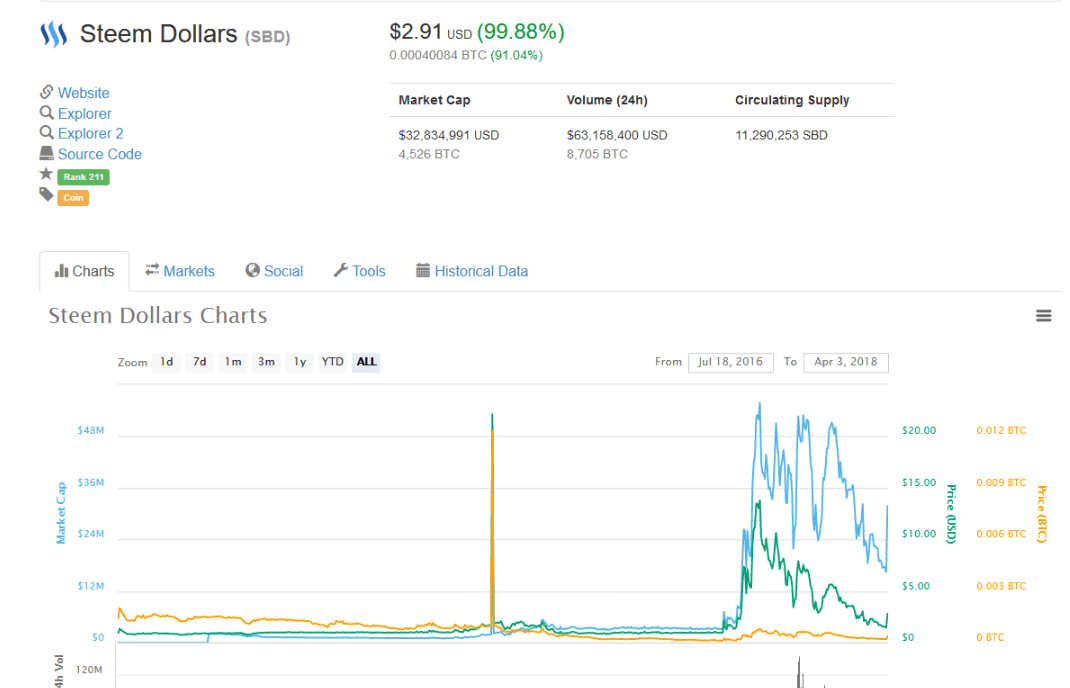Click the (SBD) ticker symbol text
This screenshot has height=688, width=1070.
268,37
